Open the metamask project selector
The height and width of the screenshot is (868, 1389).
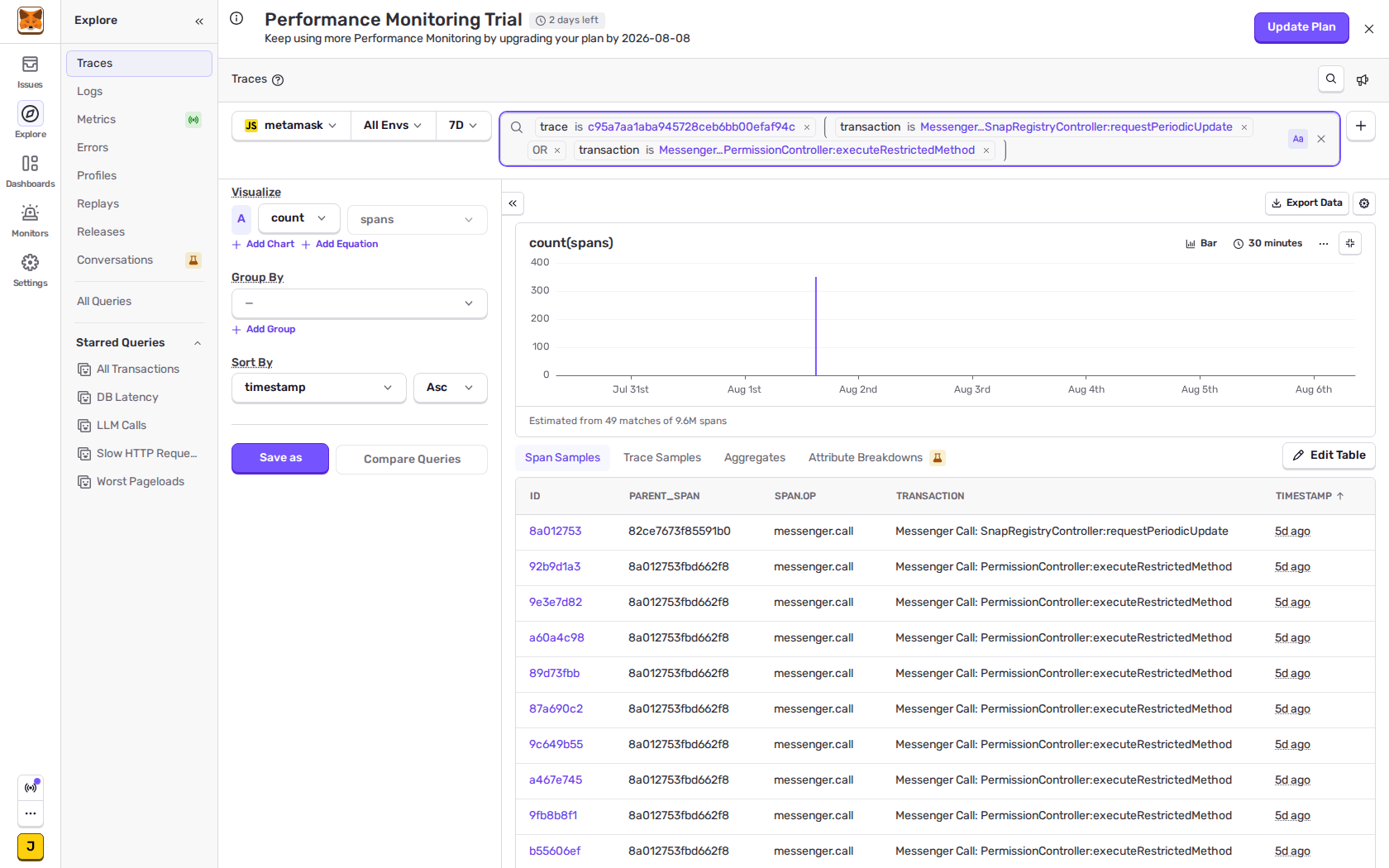[x=292, y=126]
